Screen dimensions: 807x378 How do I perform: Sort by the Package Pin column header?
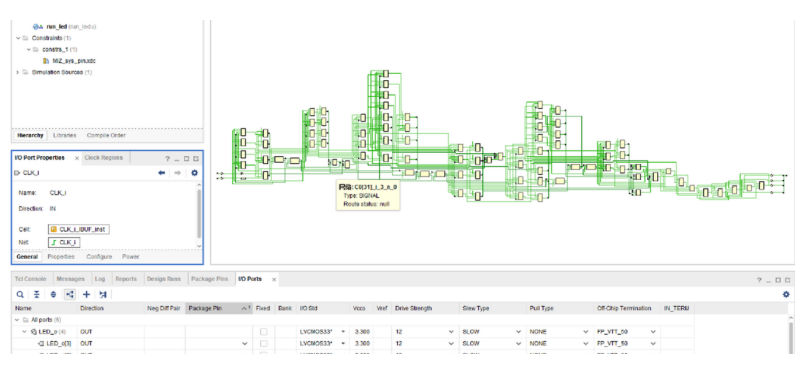[x=219, y=308]
